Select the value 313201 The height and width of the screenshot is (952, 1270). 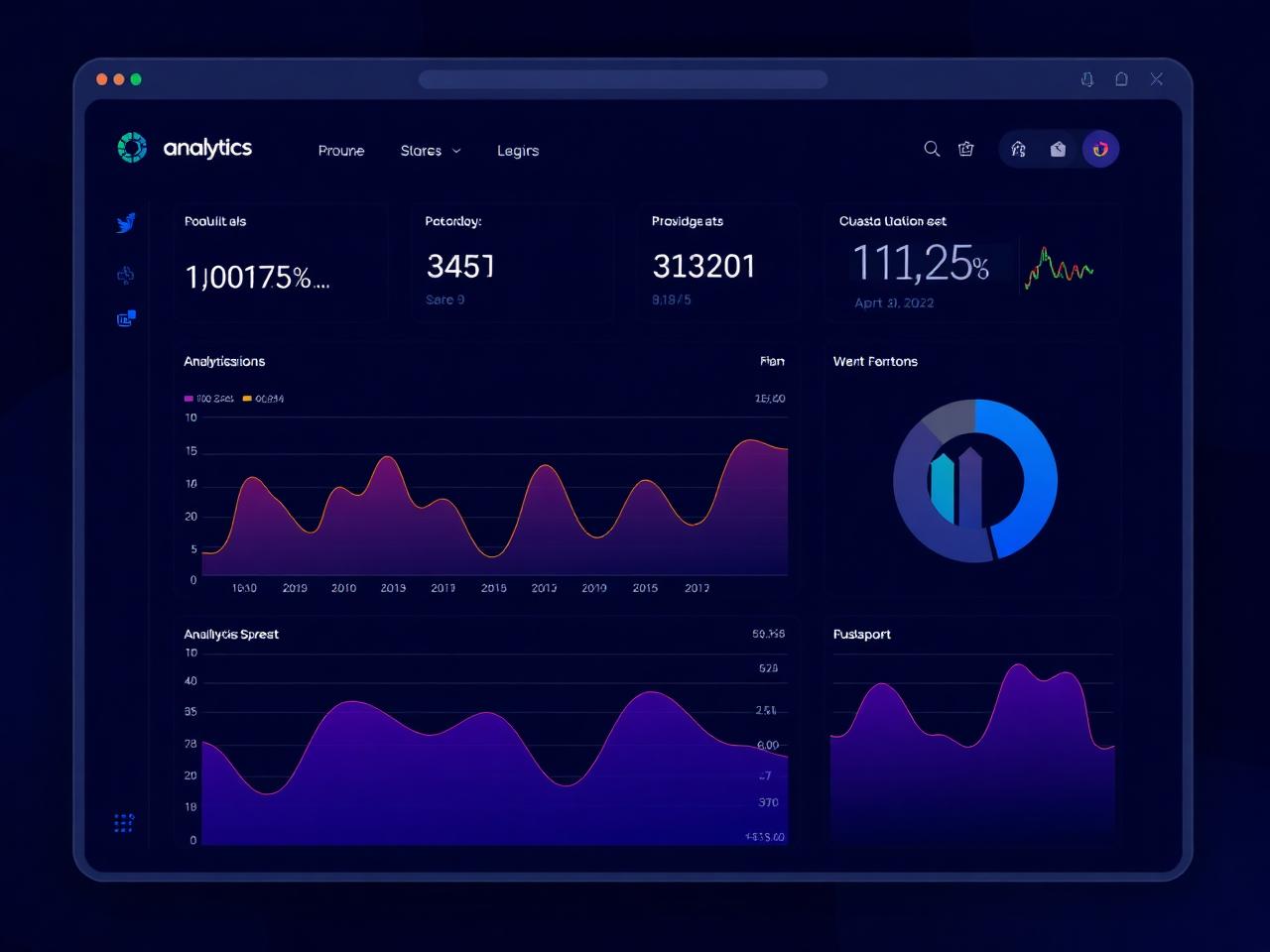[x=703, y=266]
